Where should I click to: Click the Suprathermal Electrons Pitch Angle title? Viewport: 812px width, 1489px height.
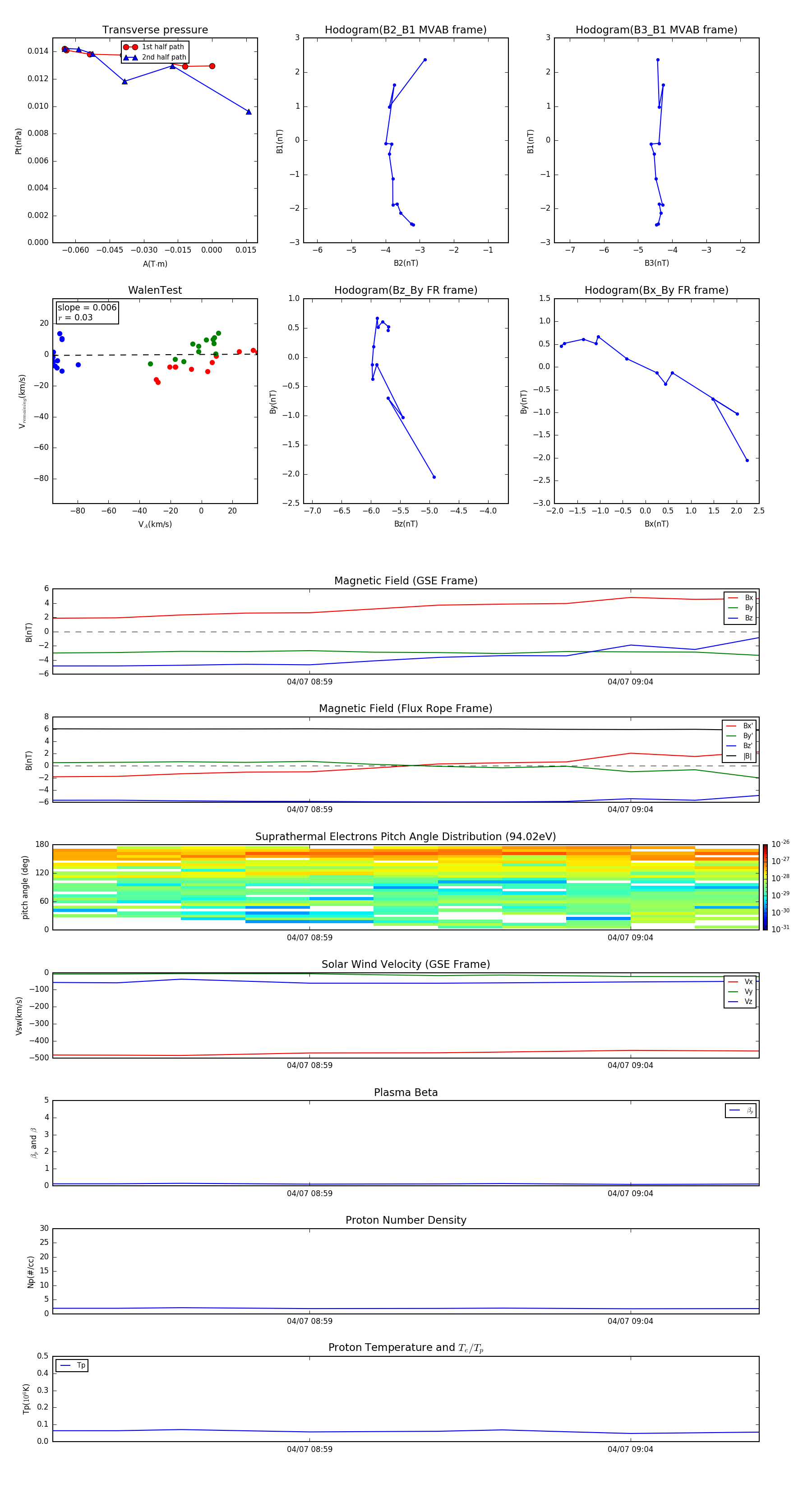[406, 837]
